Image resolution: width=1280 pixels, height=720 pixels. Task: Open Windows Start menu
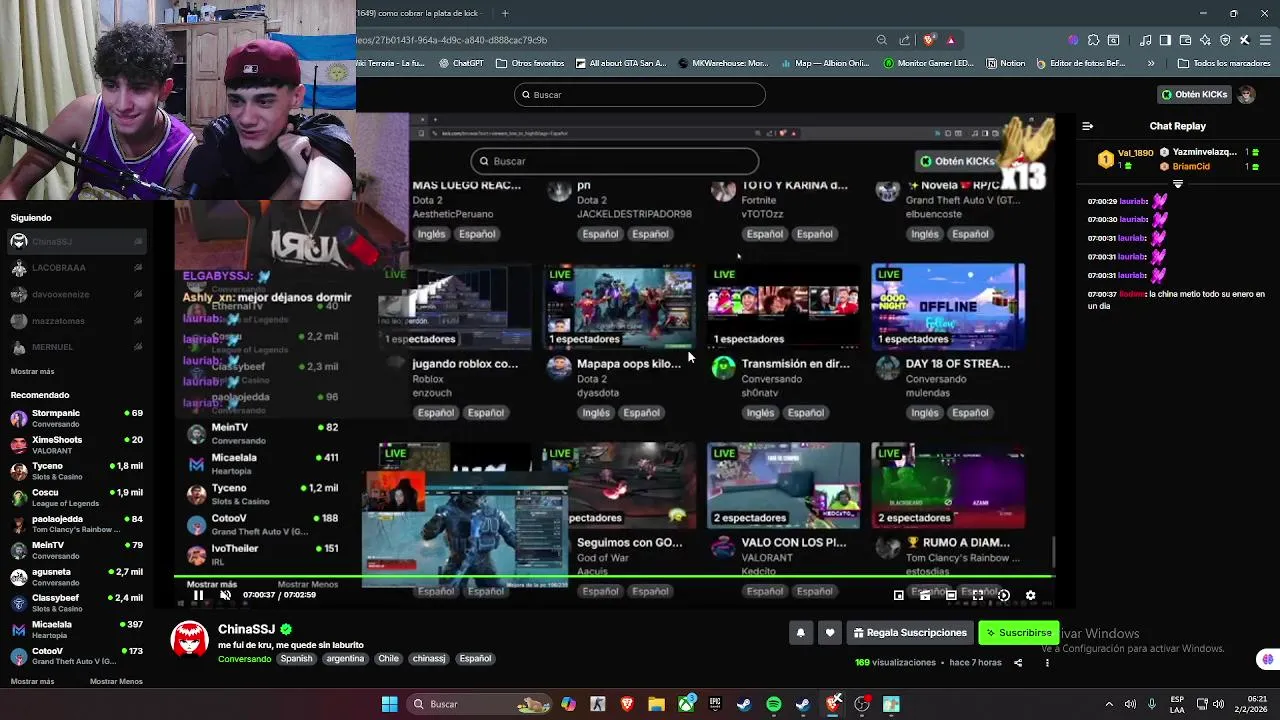pyautogui.click(x=389, y=704)
